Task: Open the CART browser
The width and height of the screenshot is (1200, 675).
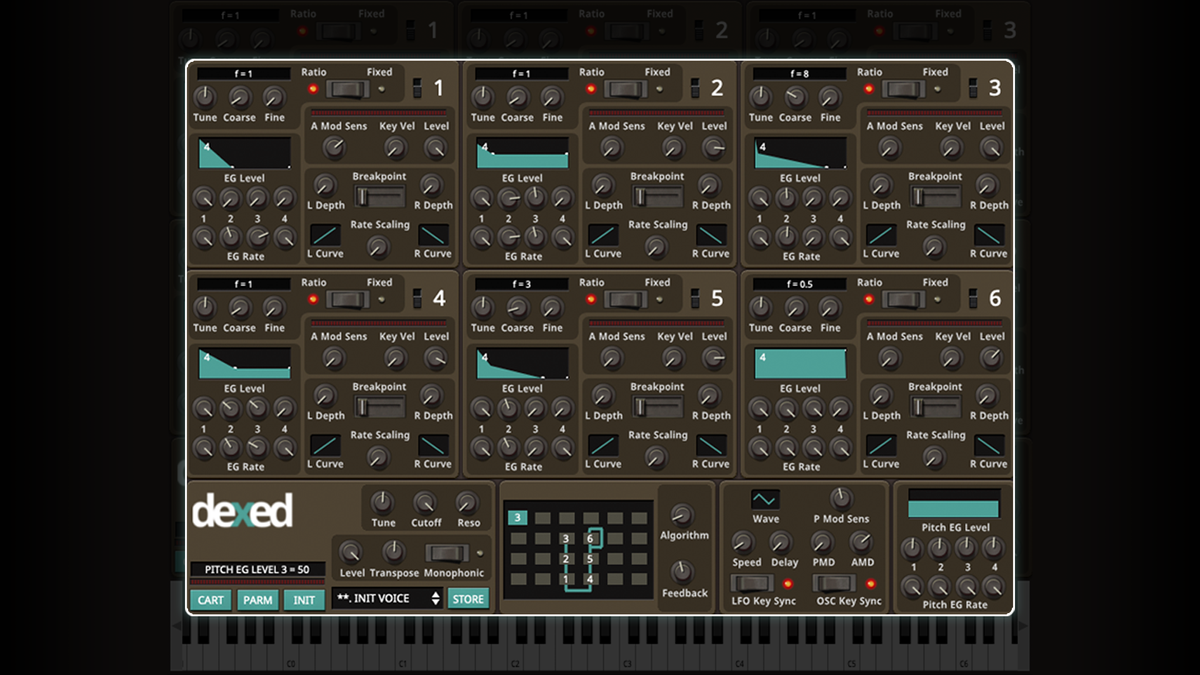Action: (x=210, y=598)
